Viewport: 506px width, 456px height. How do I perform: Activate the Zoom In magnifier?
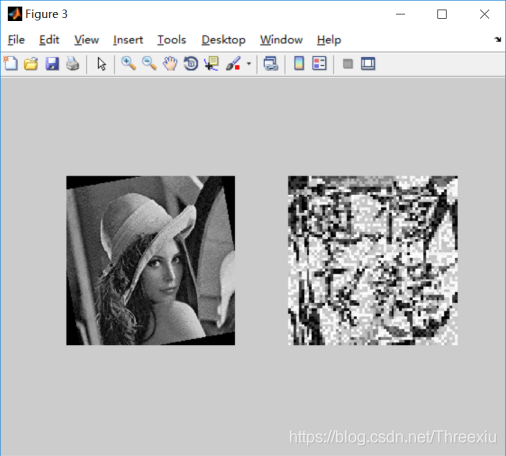pos(128,63)
